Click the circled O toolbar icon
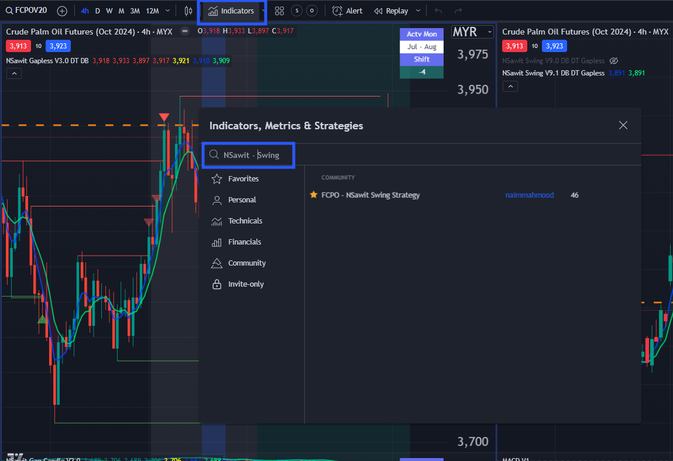Image resolution: width=673 pixels, height=461 pixels. [312, 11]
